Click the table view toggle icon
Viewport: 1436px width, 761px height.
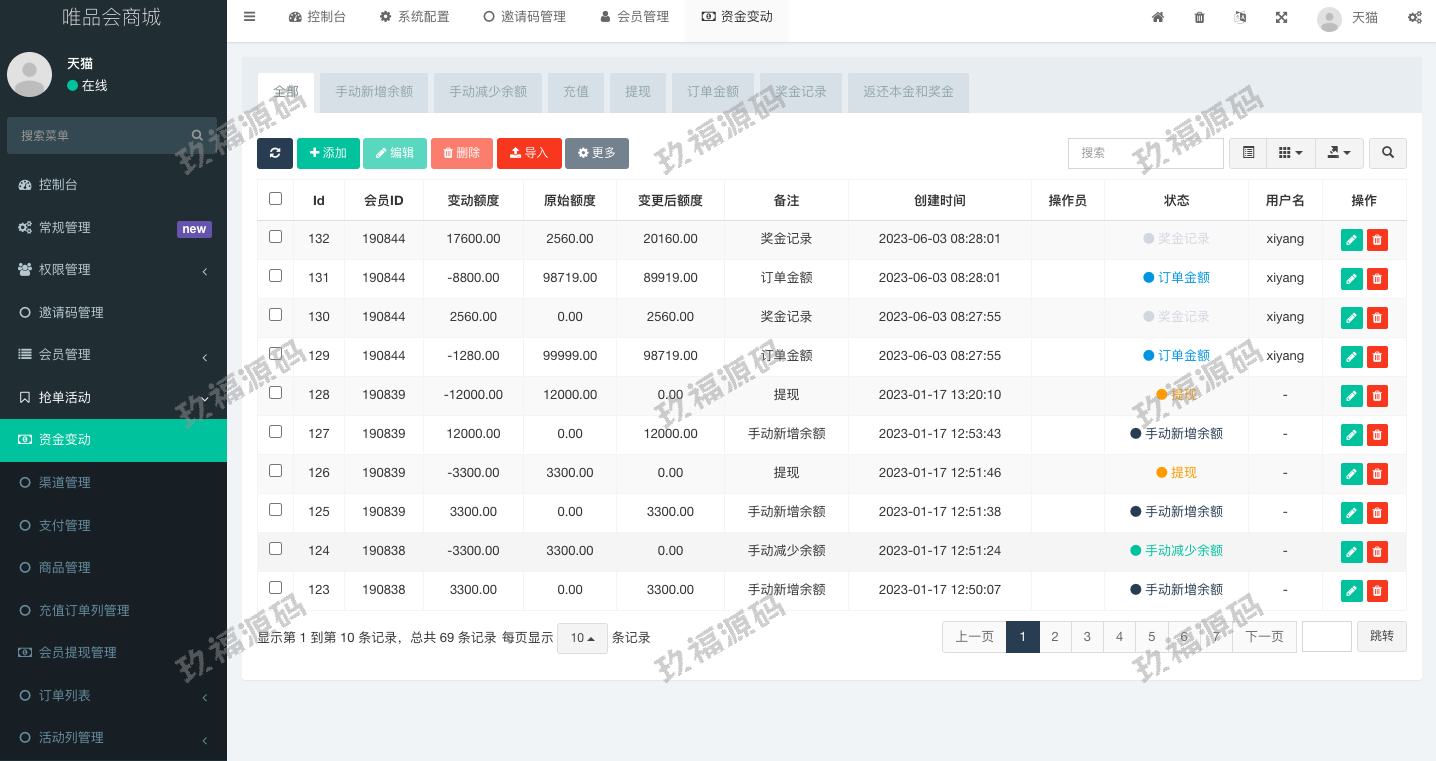(x=1248, y=153)
